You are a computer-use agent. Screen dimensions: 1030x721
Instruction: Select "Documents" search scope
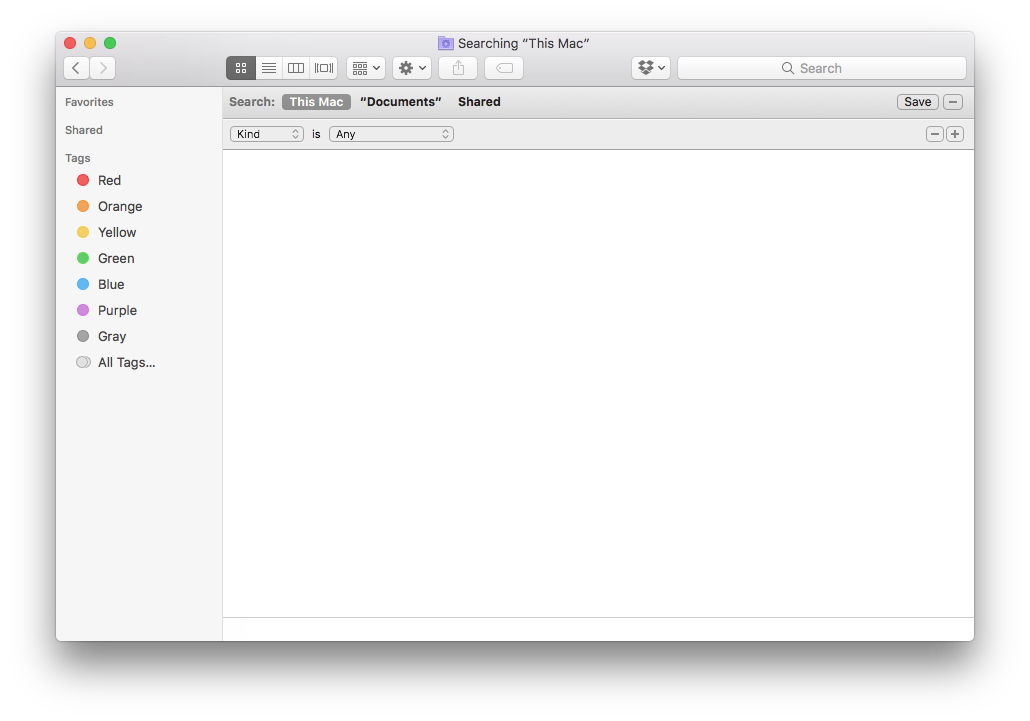coord(401,102)
